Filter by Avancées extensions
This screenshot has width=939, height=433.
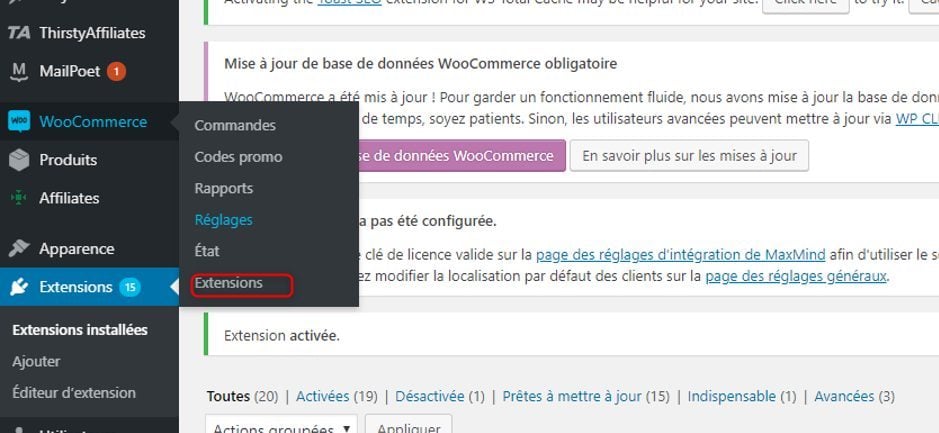[x=844, y=396]
